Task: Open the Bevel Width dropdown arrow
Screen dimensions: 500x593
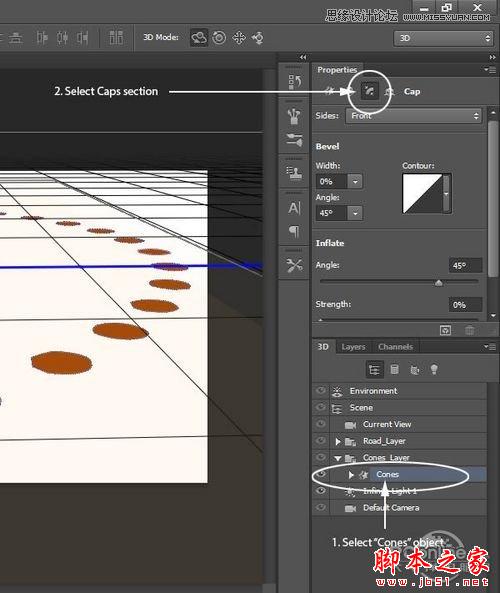Action: (355, 182)
